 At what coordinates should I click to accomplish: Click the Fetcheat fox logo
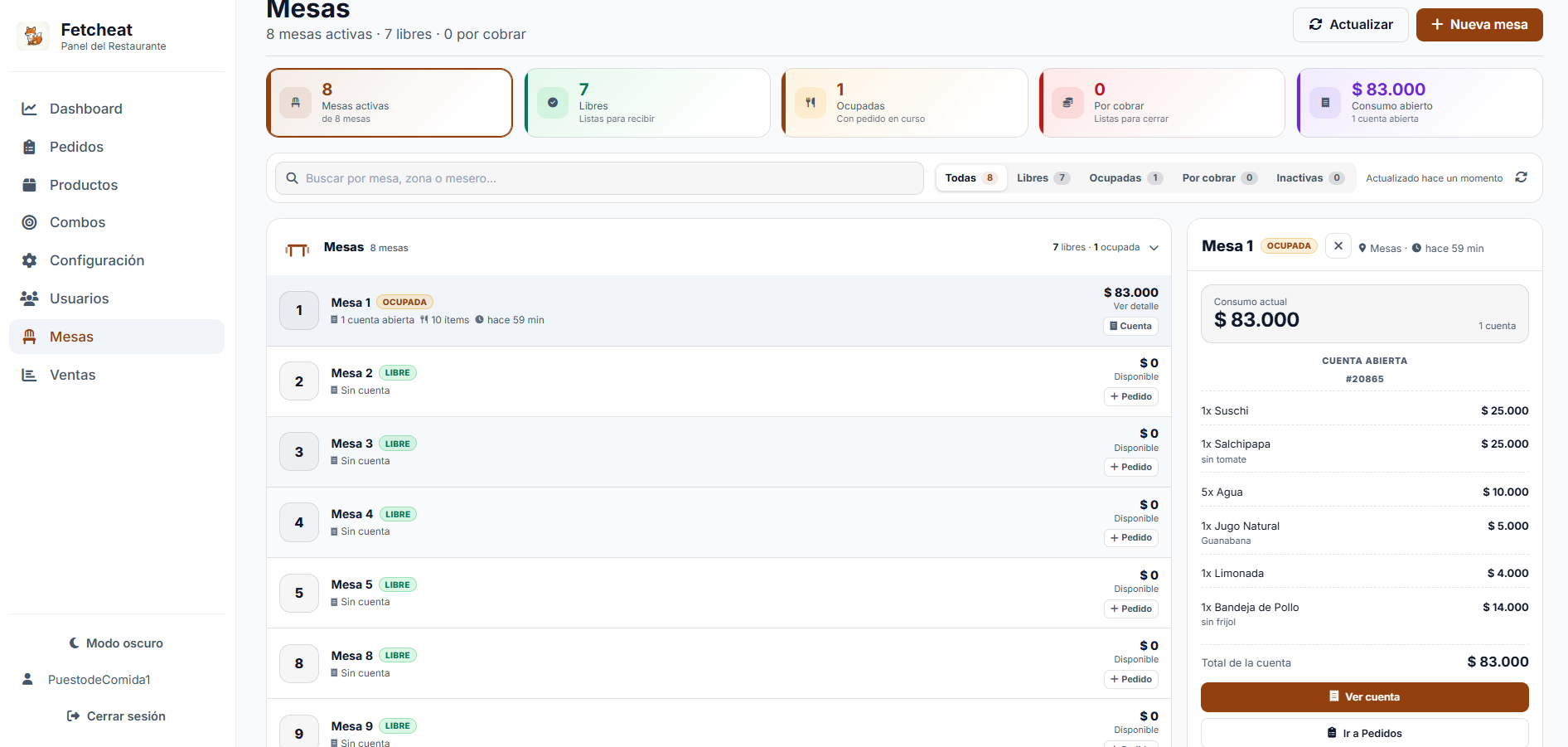pyautogui.click(x=33, y=36)
